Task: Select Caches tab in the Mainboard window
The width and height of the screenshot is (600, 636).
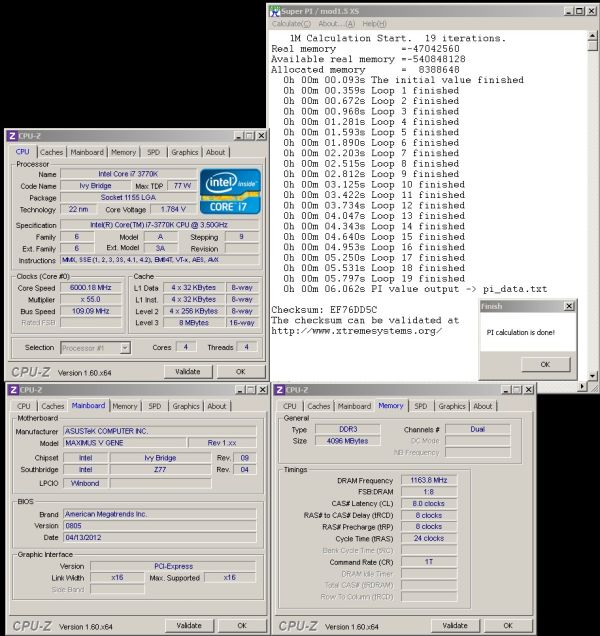Action: click(x=53, y=406)
